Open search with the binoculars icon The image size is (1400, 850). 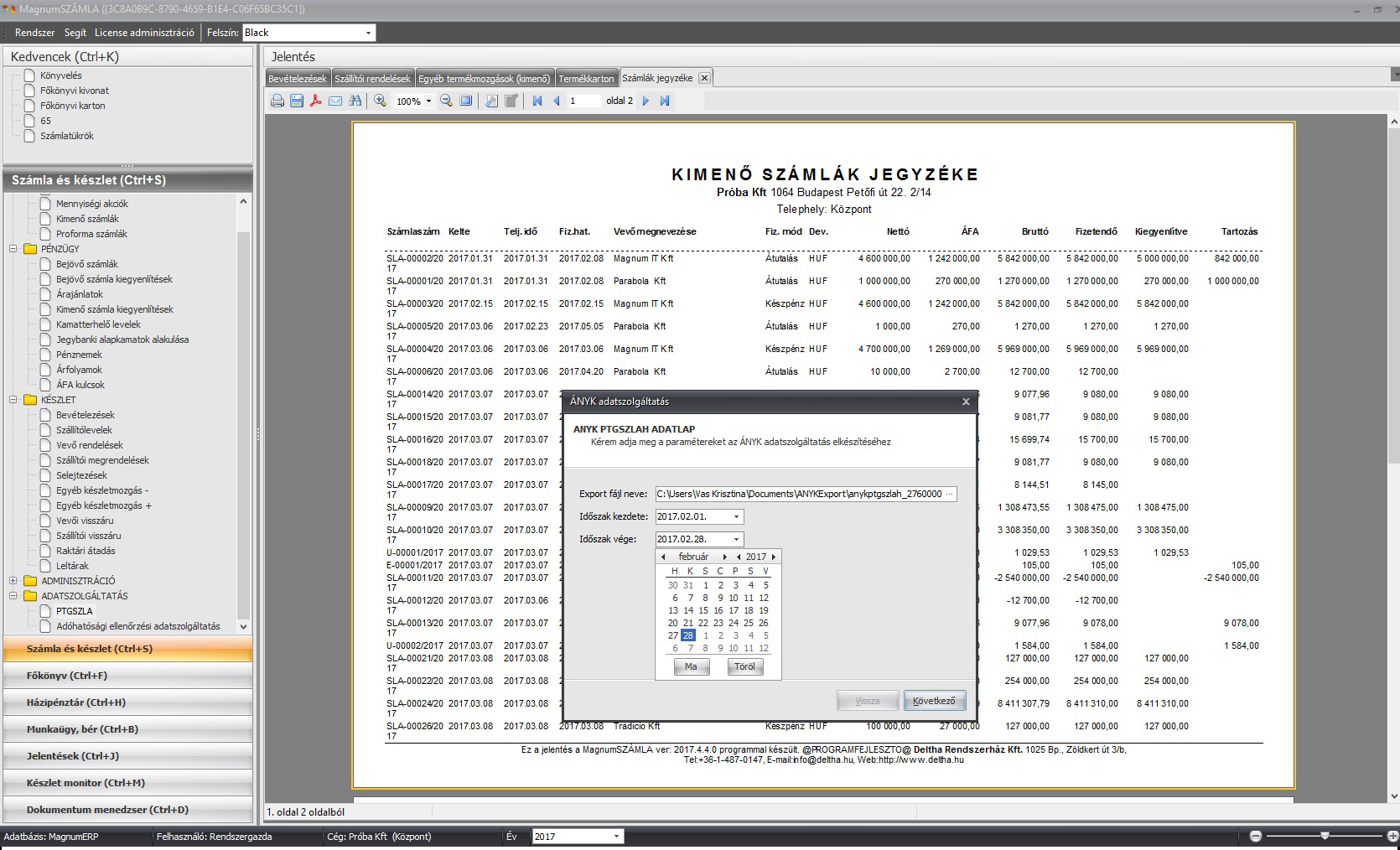(355, 101)
